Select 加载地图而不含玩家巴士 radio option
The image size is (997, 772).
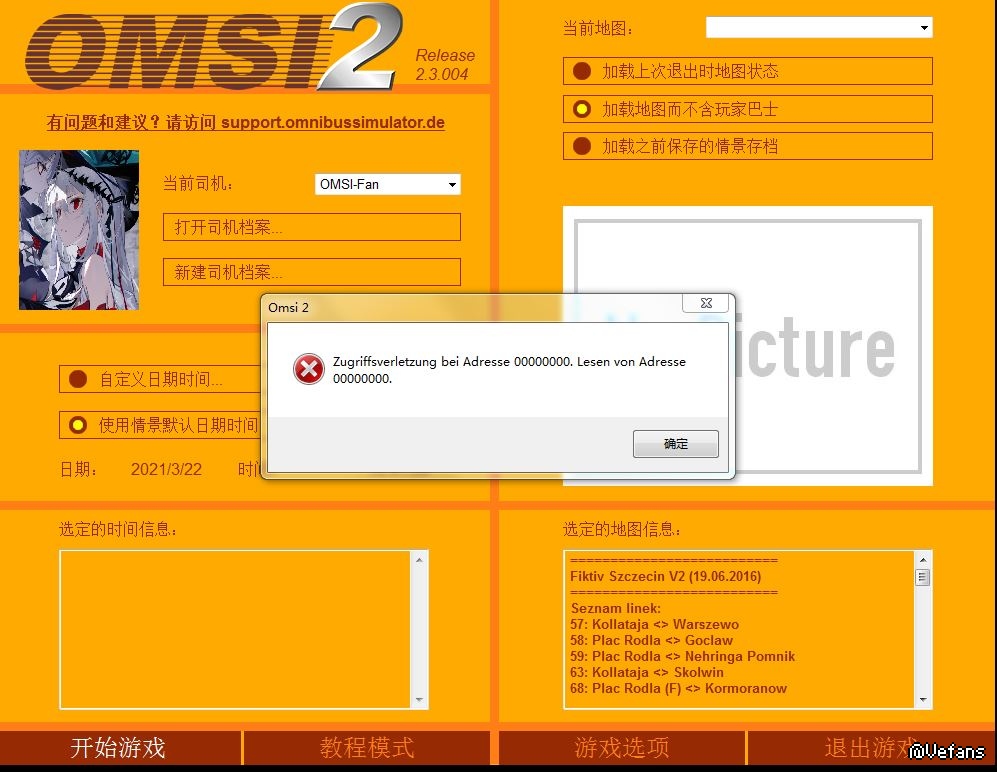pyautogui.click(x=748, y=109)
